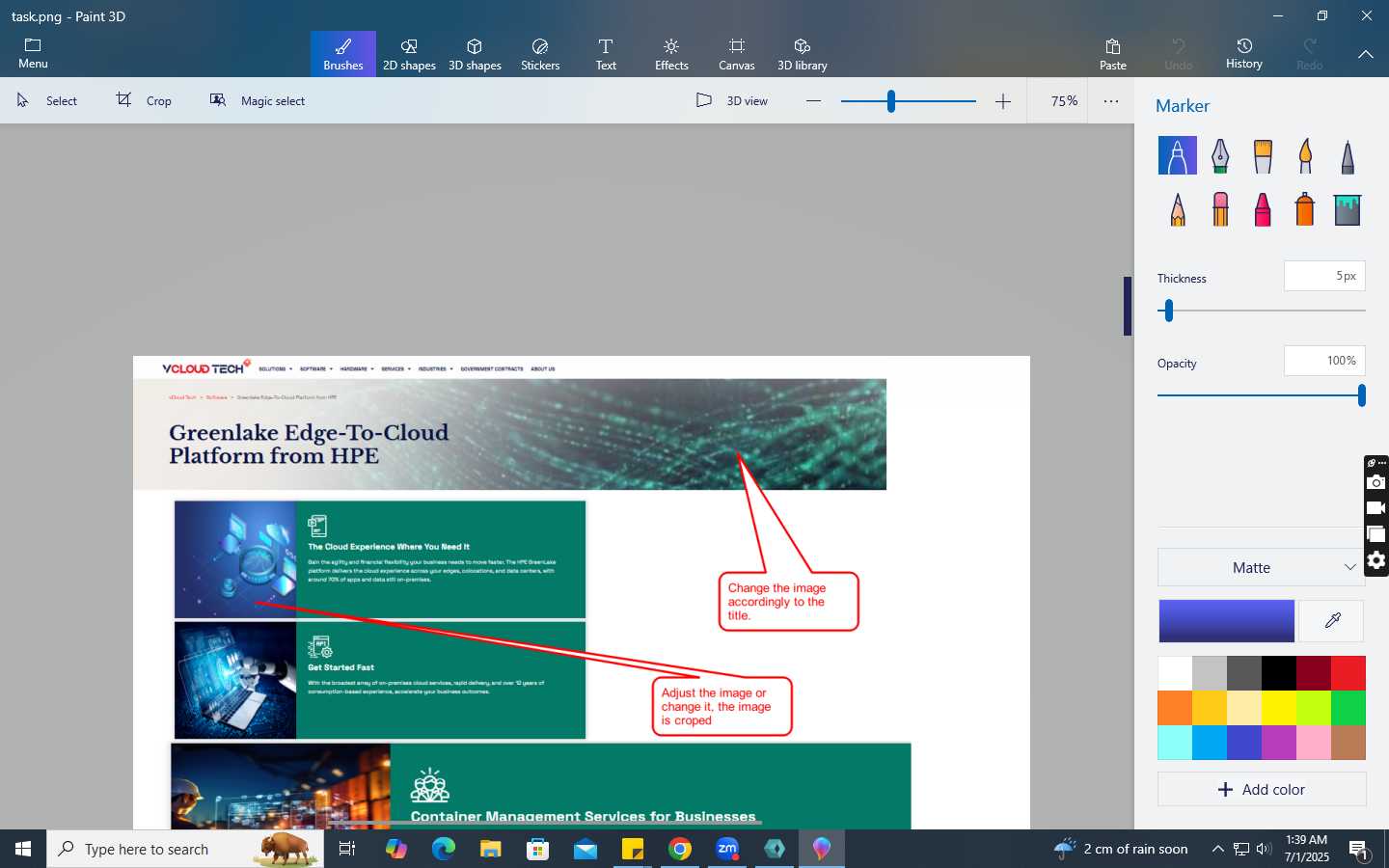The height and width of the screenshot is (868, 1389).
Task: Select the Spray can brush
Action: [x=1305, y=209]
